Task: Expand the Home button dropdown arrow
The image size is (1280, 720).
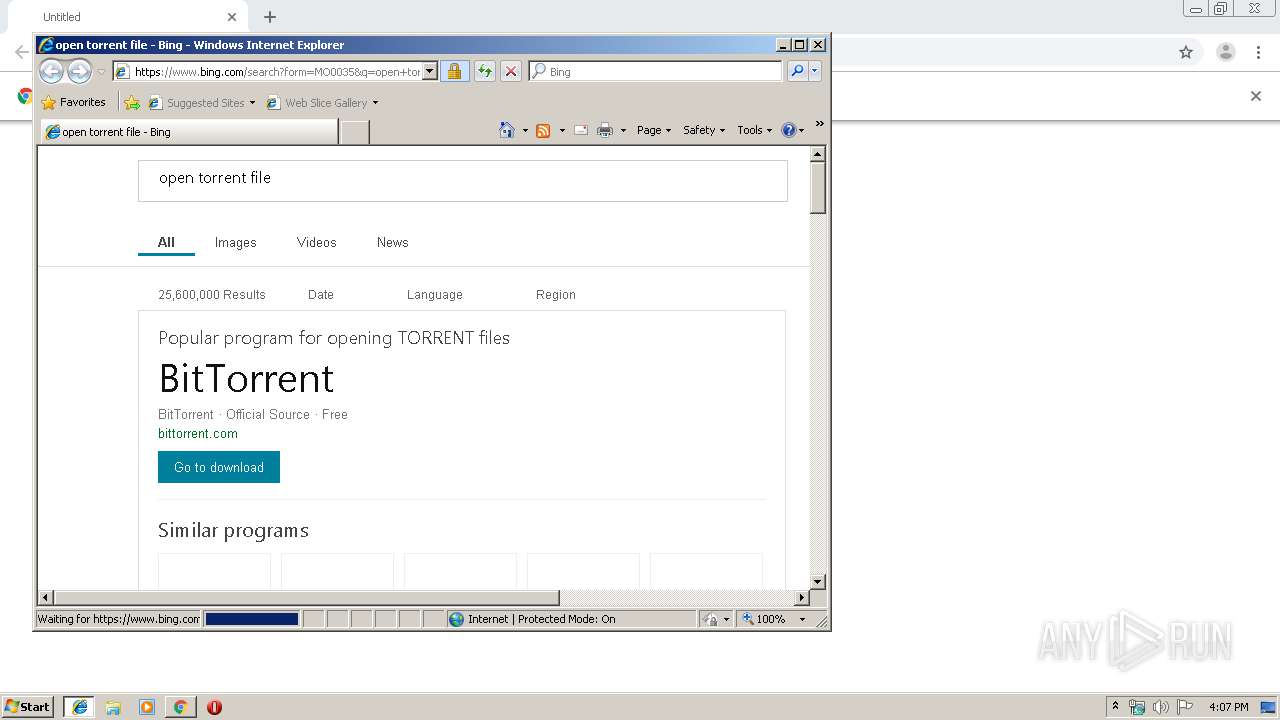Action: tap(525, 130)
